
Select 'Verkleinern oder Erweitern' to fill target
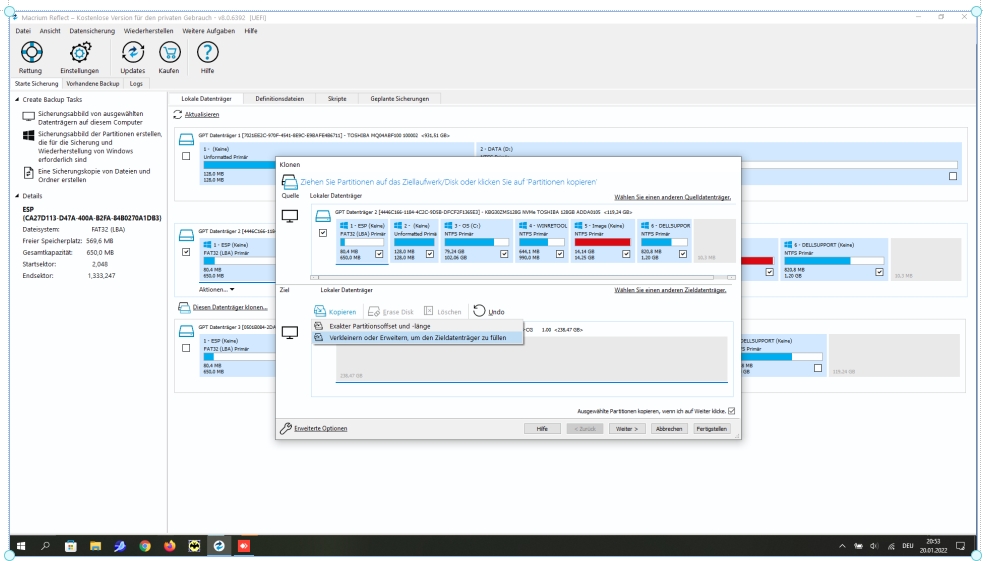point(418,337)
